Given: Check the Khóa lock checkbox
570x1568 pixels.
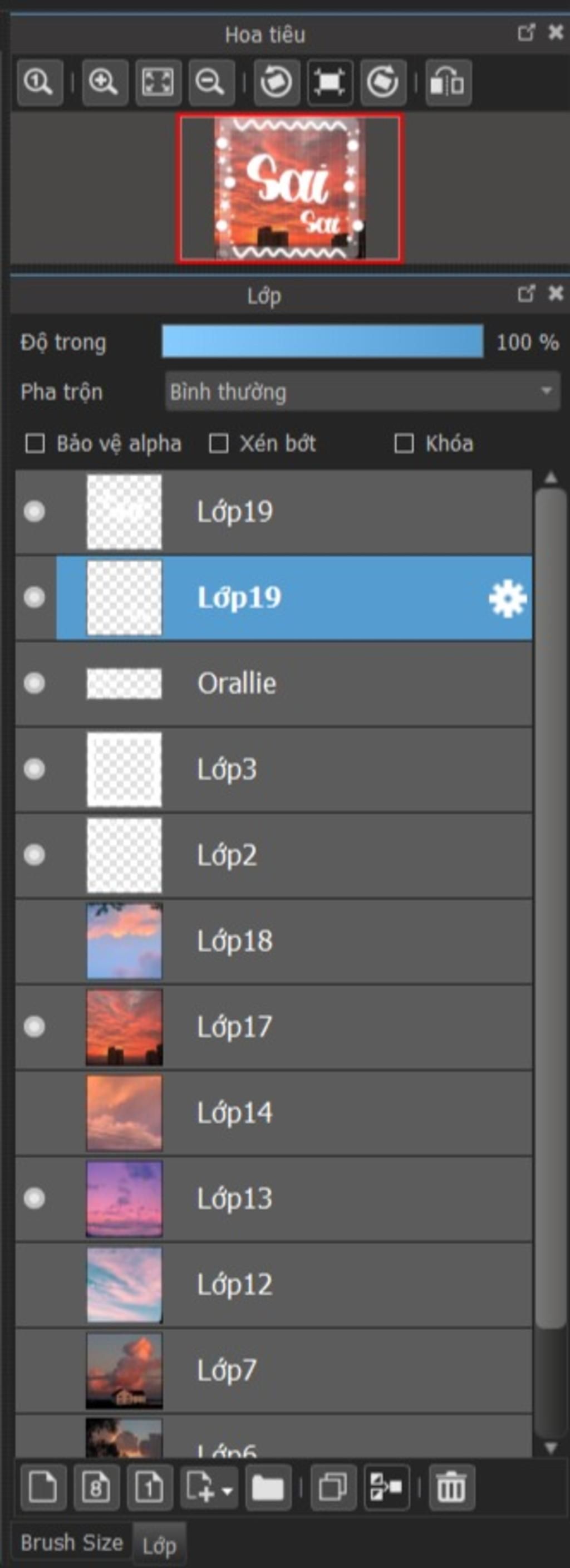Looking at the screenshot, I should tap(404, 444).
